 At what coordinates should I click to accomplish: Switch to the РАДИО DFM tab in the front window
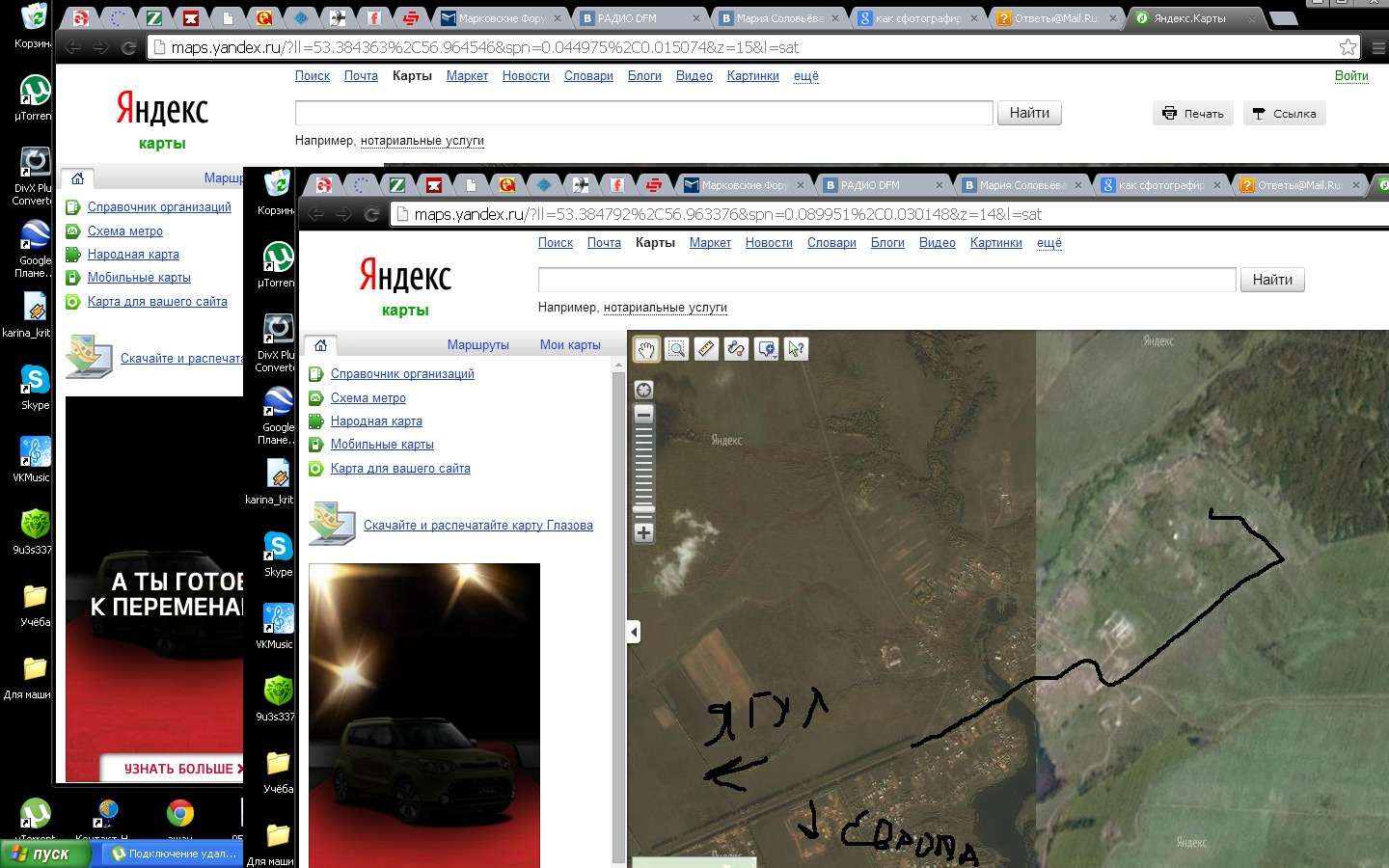pyautogui.click(x=883, y=185)
